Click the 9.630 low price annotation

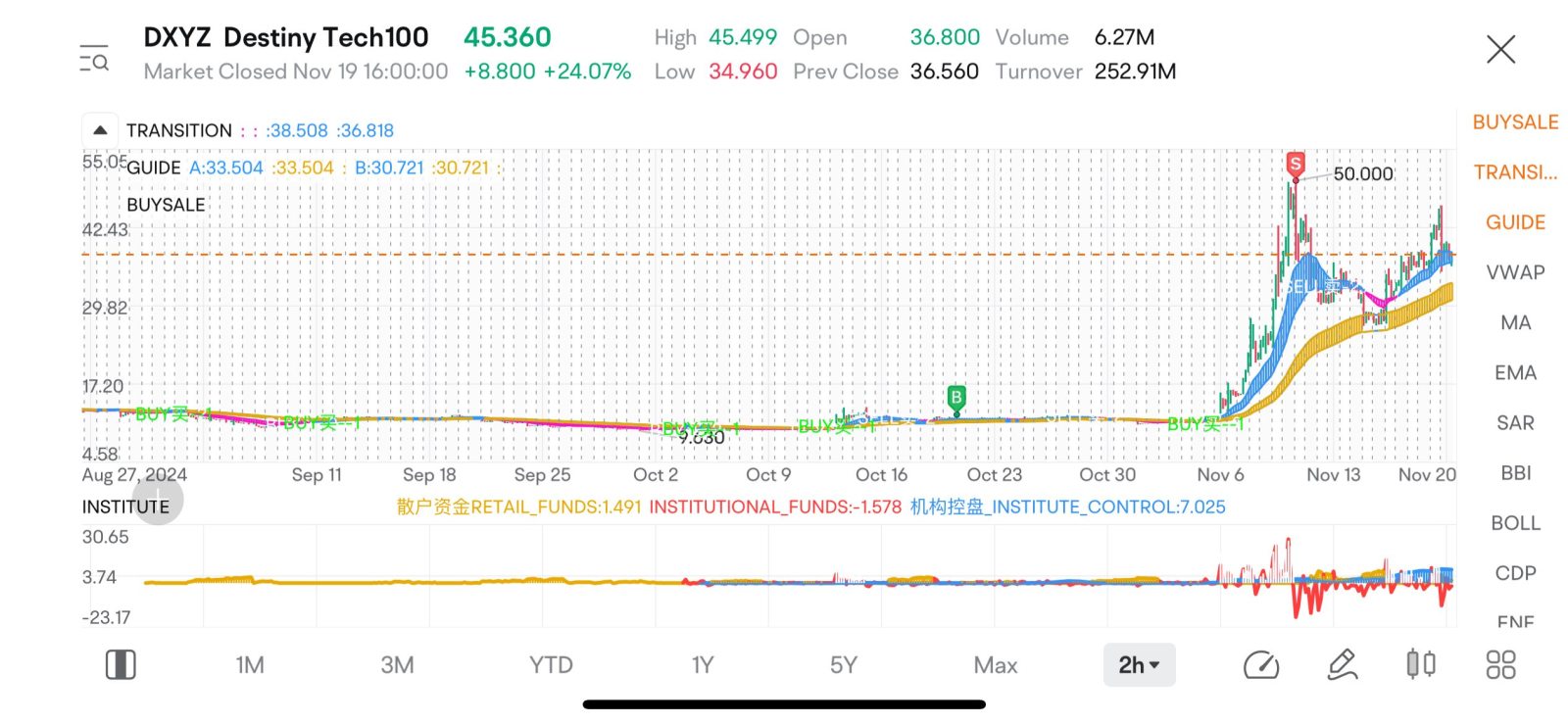701,438
